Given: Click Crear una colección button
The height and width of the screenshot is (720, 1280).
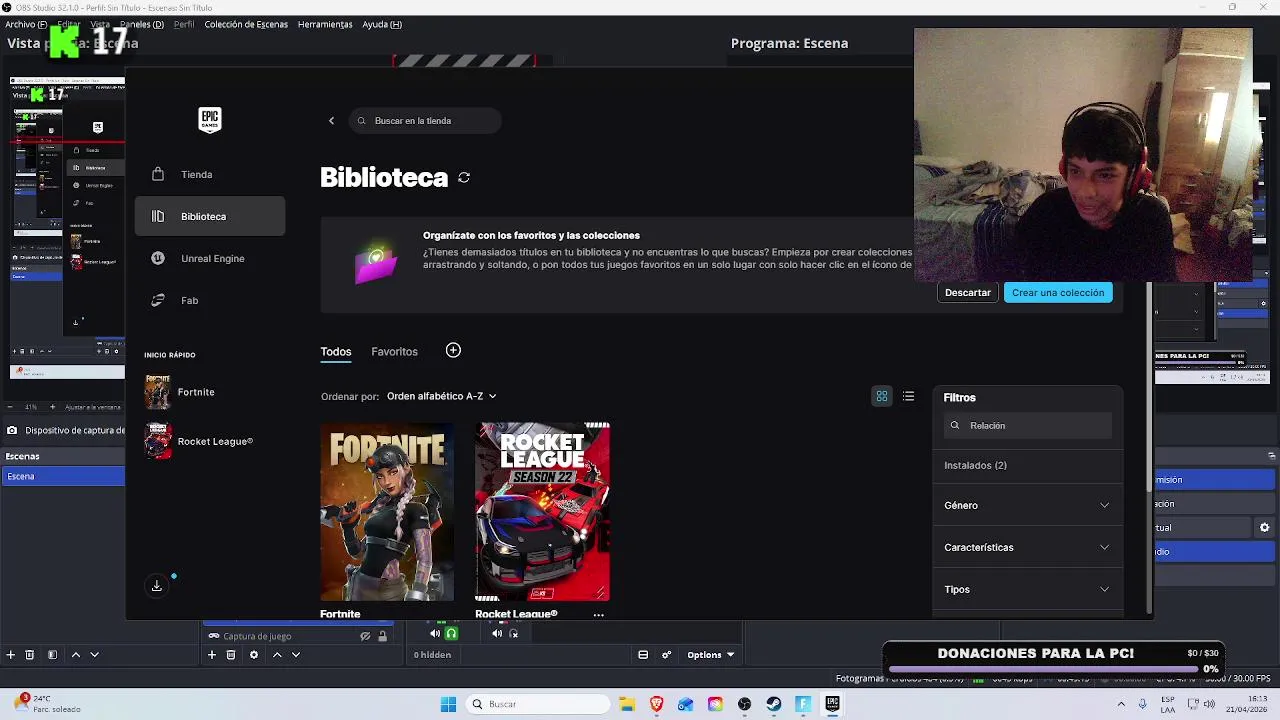Looking at the screenshot, I should [1058, 293].
